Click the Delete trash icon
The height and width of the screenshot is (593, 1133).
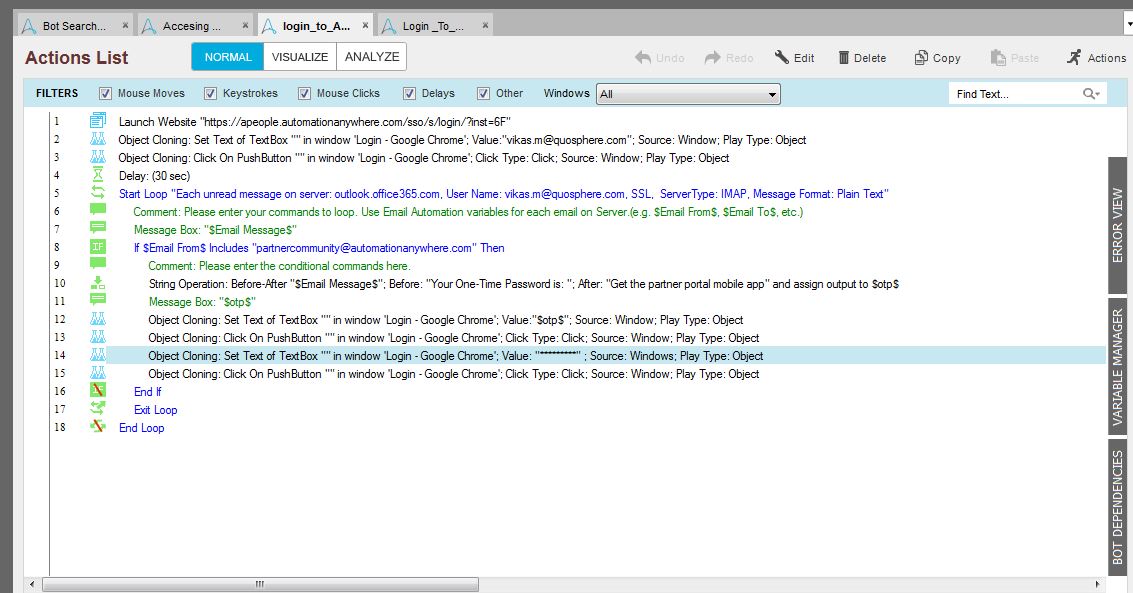pyautogui.click(x=844, y=58)
